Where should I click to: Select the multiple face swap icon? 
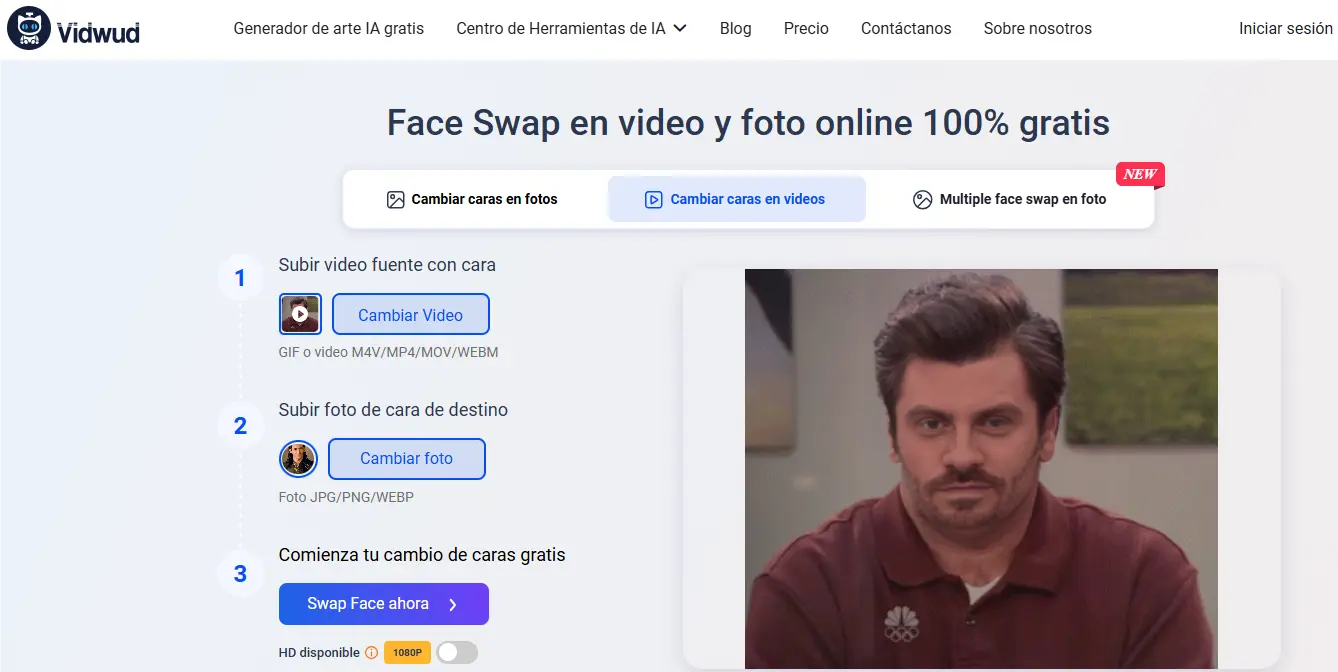(921, 199)
